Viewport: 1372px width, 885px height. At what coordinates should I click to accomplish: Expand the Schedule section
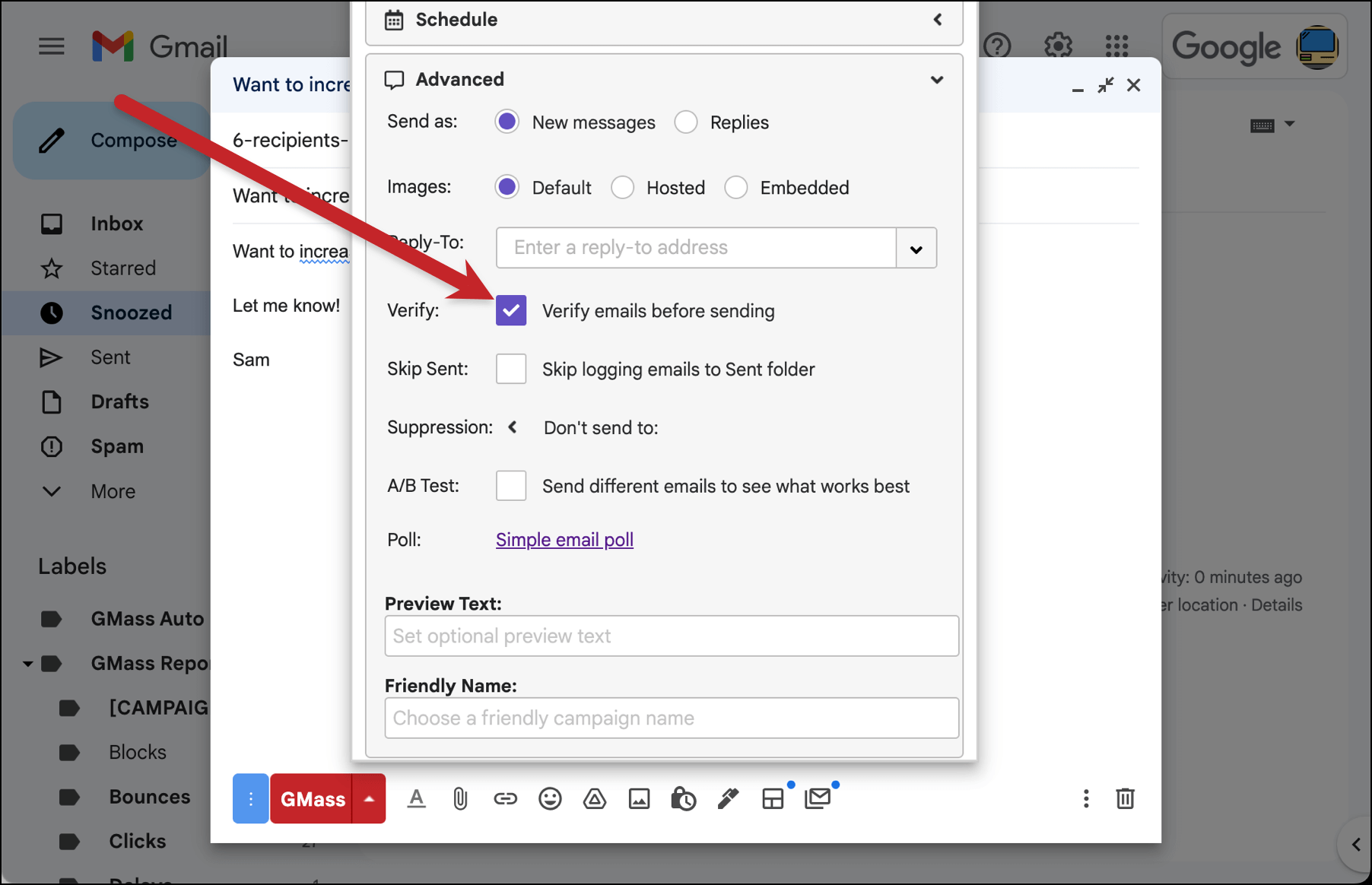pos(937,20)
